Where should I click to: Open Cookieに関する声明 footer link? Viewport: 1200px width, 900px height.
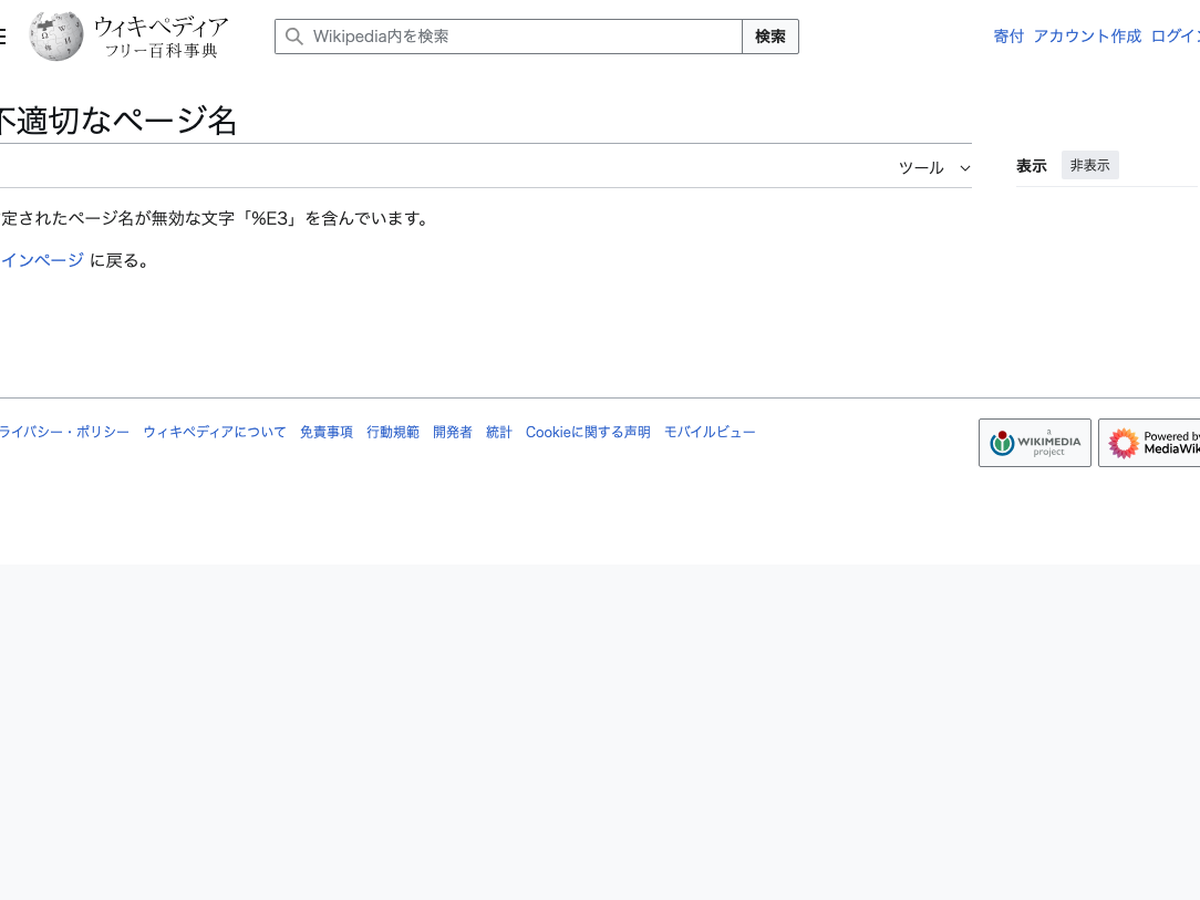click(x=588, y=432)
